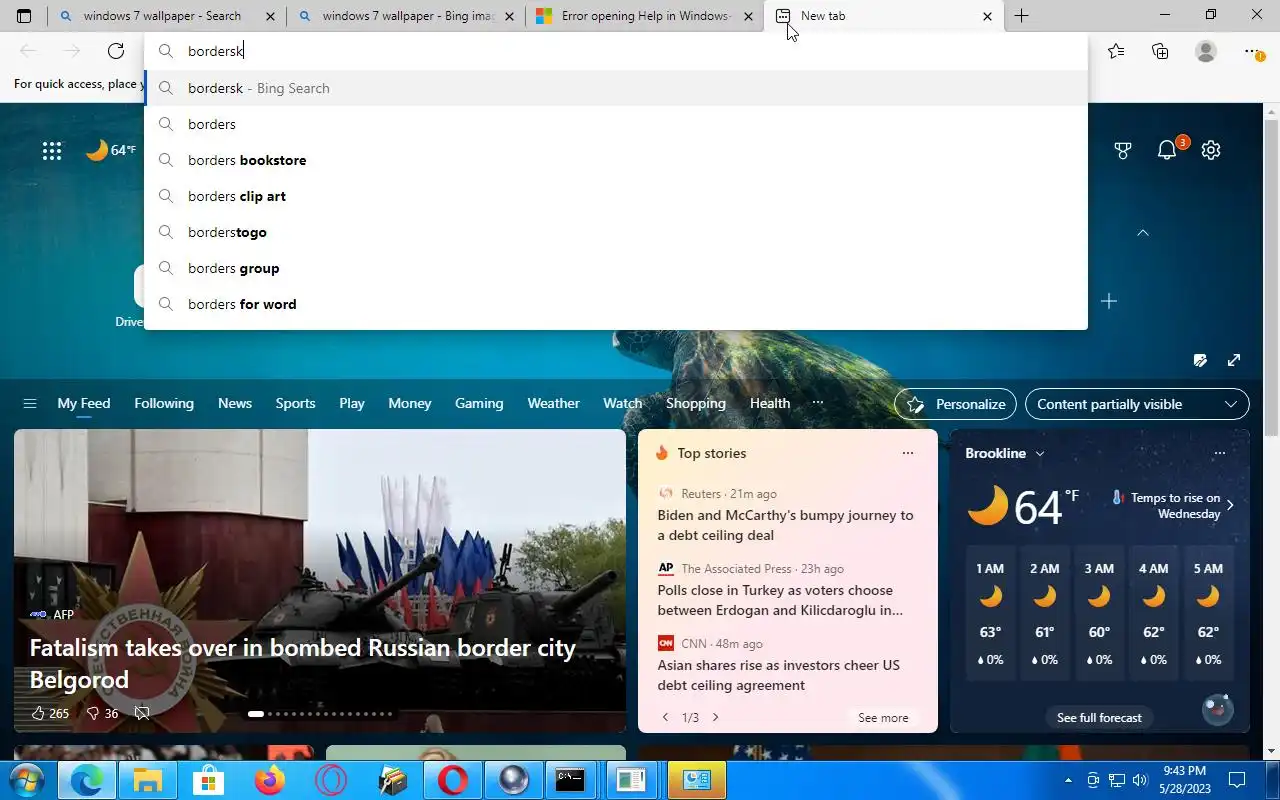The width and height of the screenshot is (1280, 800).
Task: Open Firefox from the taskbar
Action: tap(270, 780)
